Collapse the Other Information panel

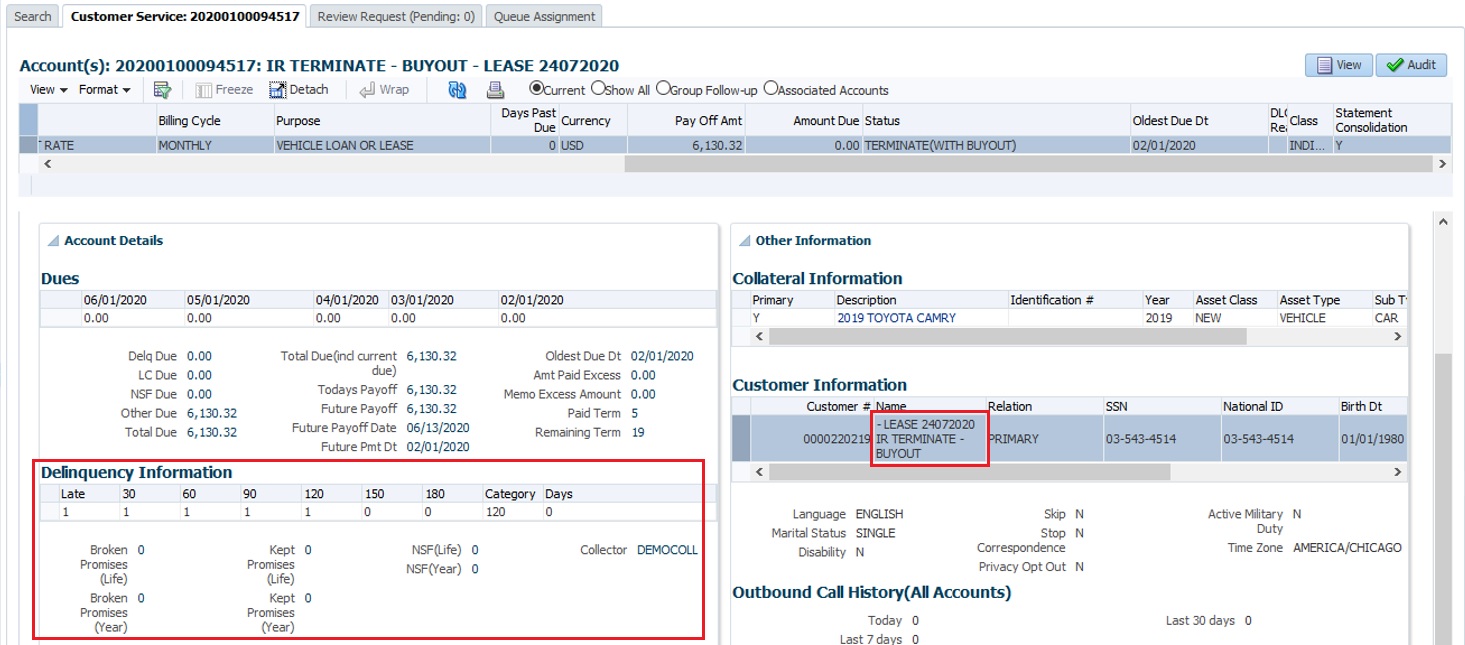point(744,241)
